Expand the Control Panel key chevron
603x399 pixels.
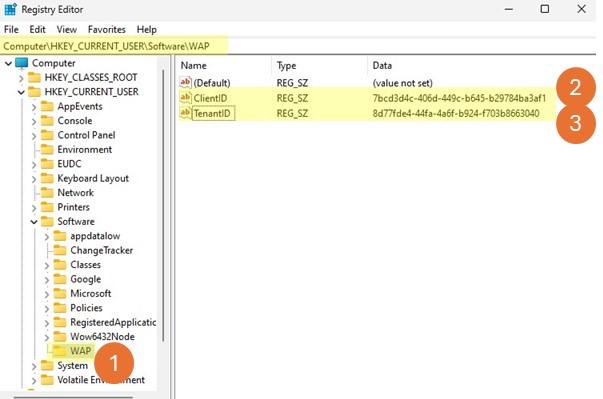(x=34, y=136)
